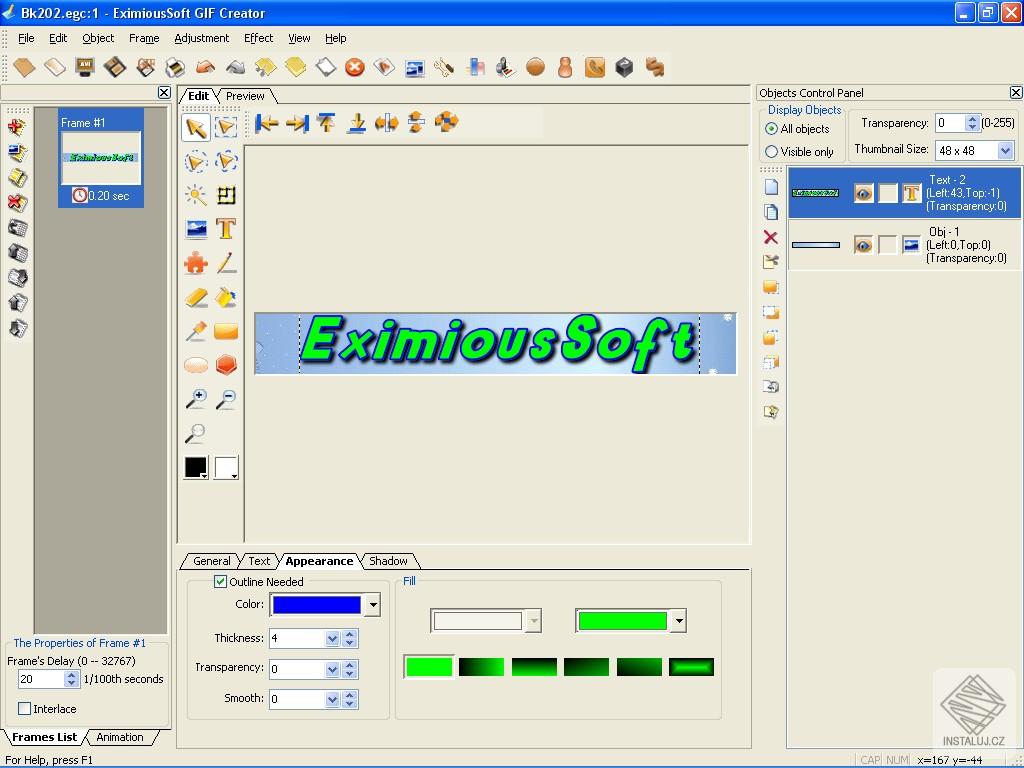1024x768 pixels.
Task: Expand the outline Color dropdown
Action: point(374,604)
